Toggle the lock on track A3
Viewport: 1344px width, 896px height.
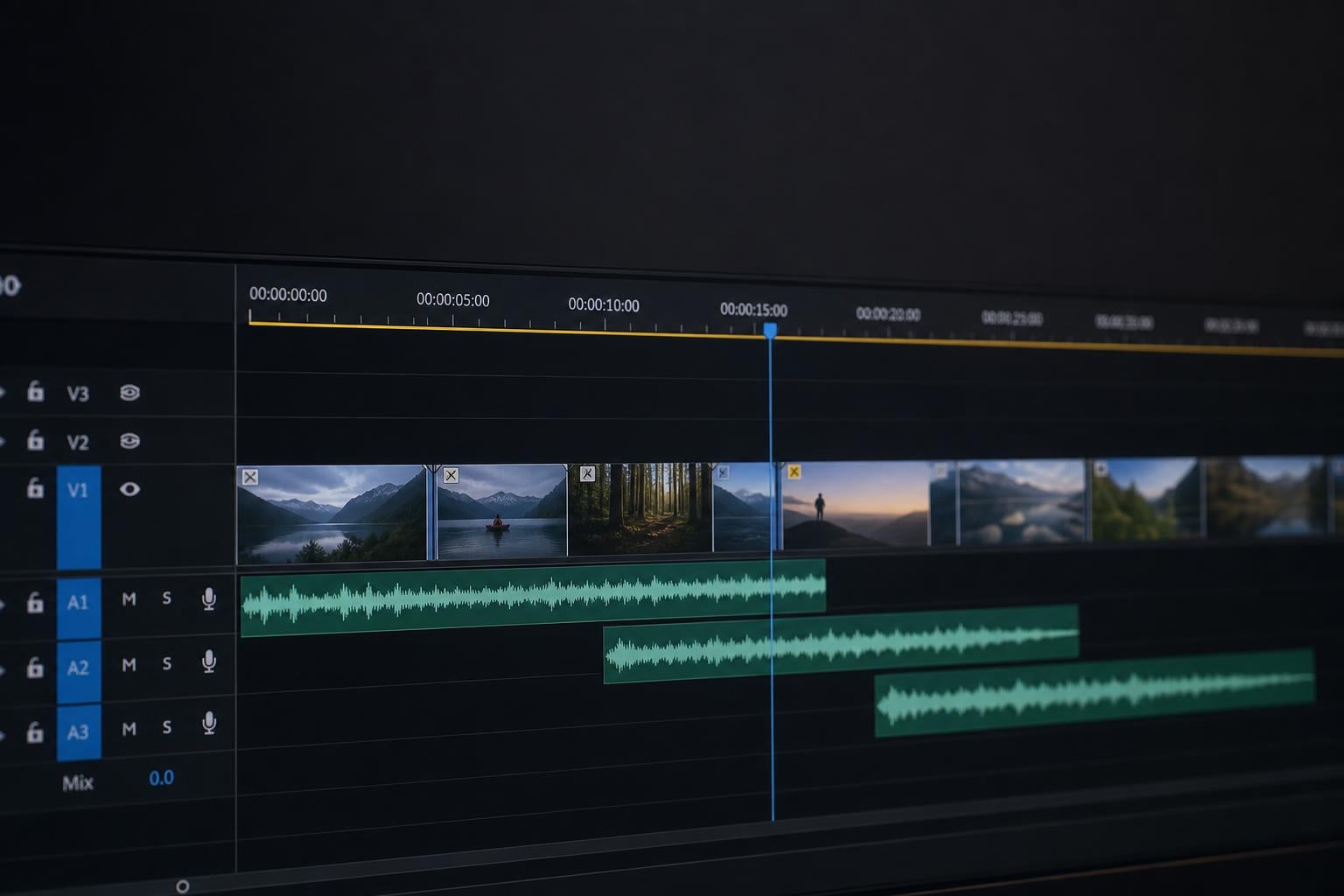point(36,731)
